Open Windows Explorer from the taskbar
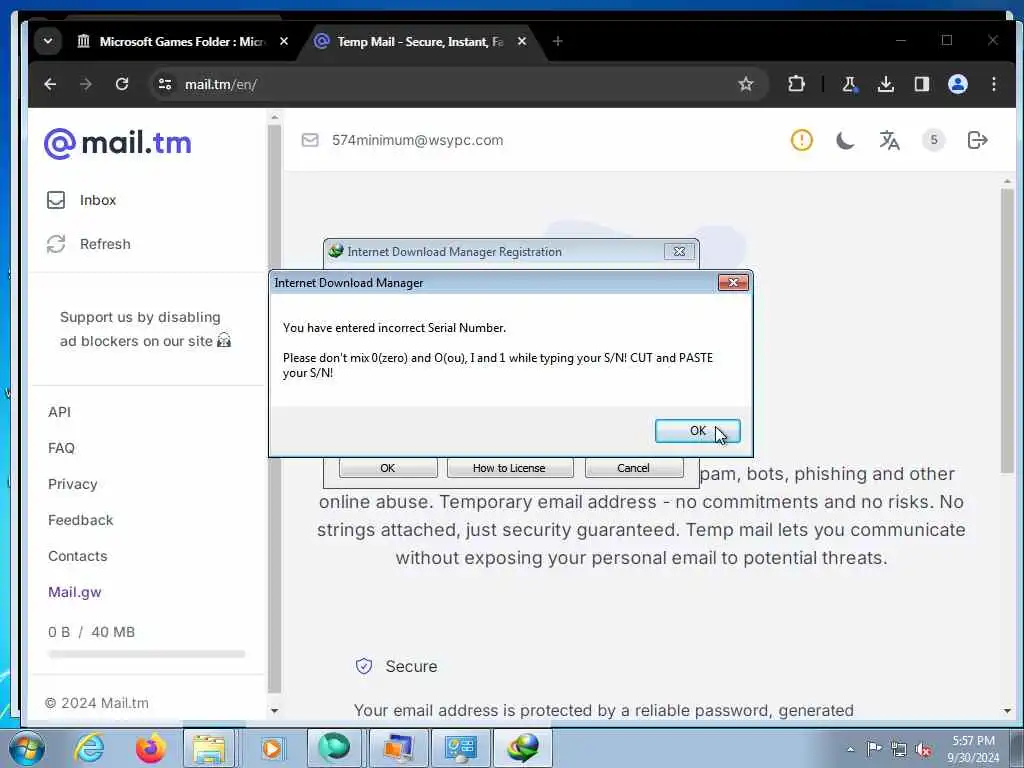 (x=209, y=748)
